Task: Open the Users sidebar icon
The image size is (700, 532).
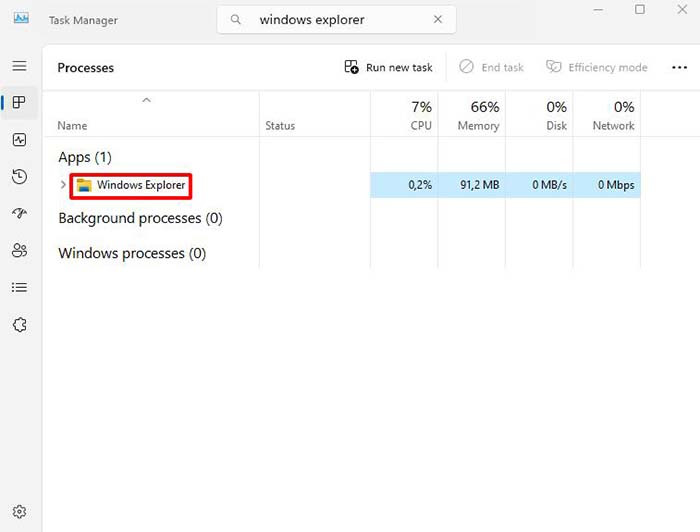Action: [x=19, y=250]
